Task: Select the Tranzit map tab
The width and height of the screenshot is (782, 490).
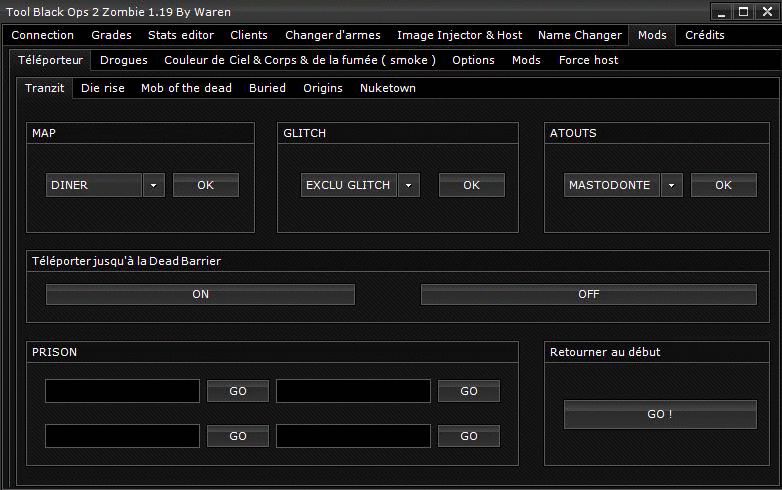Action: coord(45,88)
